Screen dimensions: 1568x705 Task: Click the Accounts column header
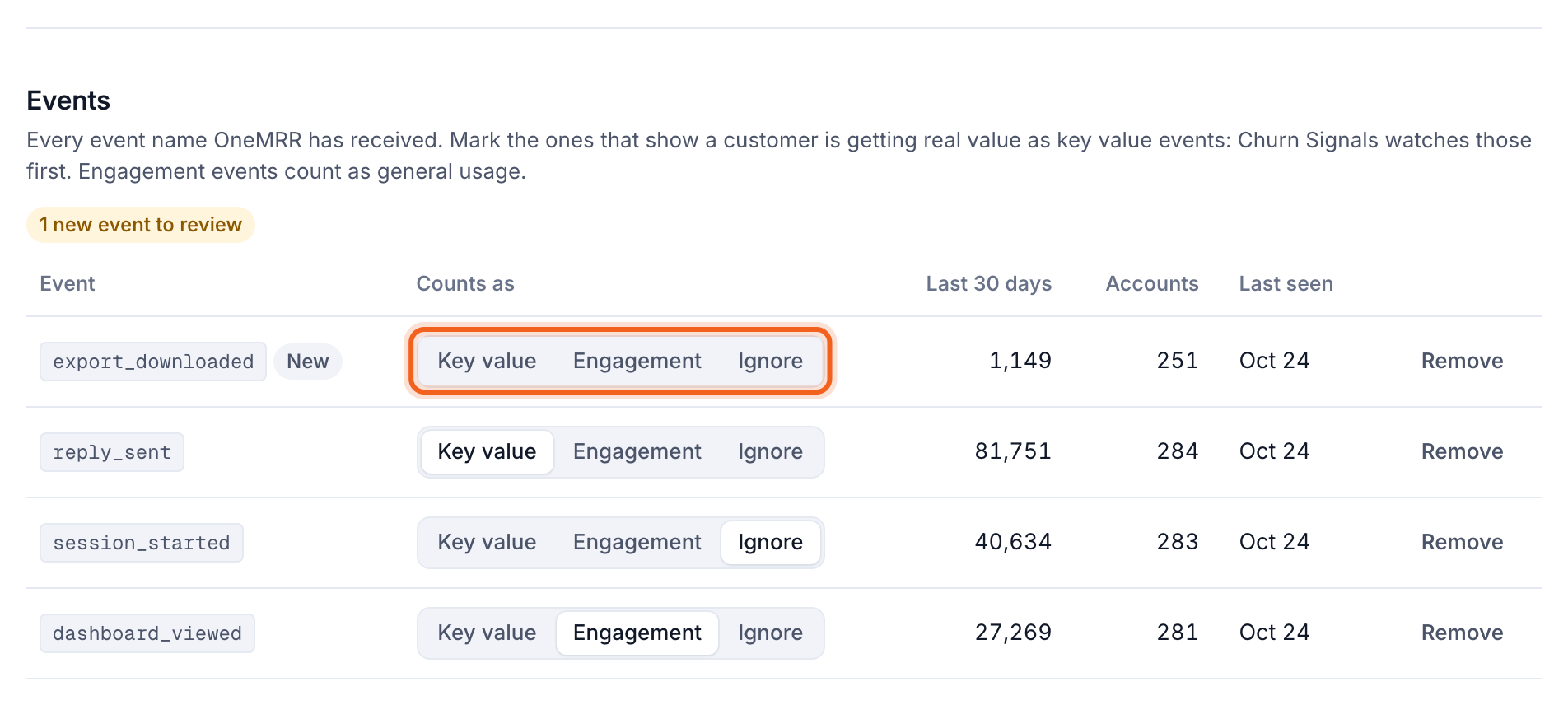1152,284
